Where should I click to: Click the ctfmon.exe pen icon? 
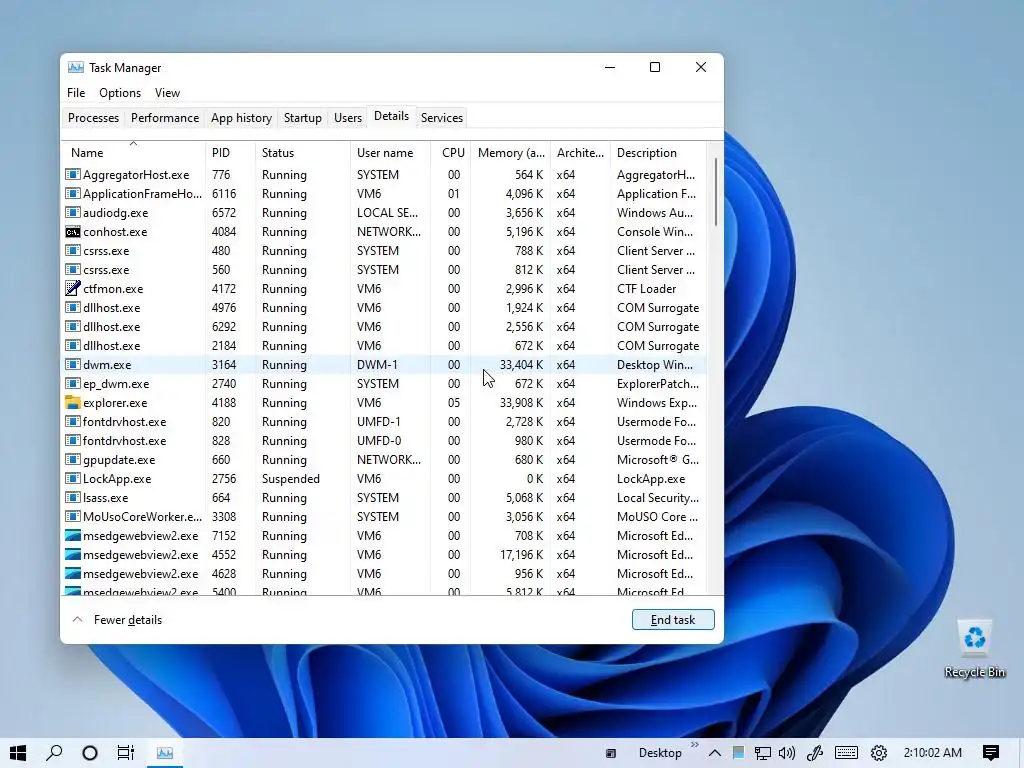tap(72, 289)
